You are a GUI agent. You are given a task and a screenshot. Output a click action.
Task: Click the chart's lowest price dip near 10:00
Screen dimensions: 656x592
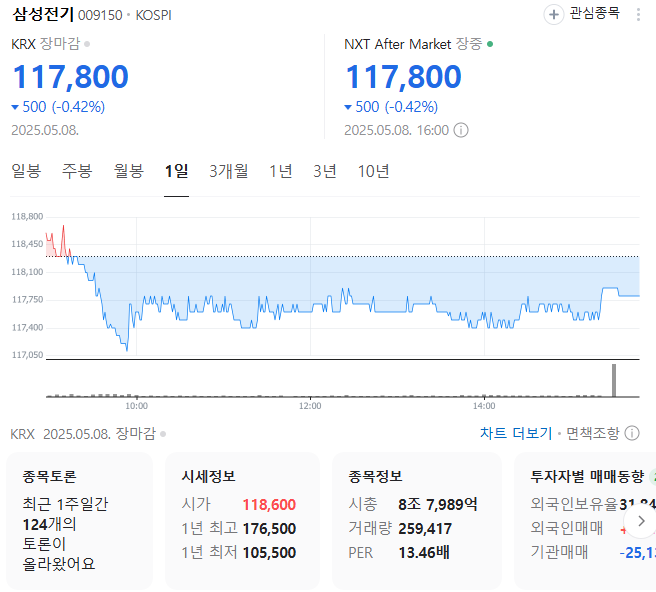tap(127, 348)
